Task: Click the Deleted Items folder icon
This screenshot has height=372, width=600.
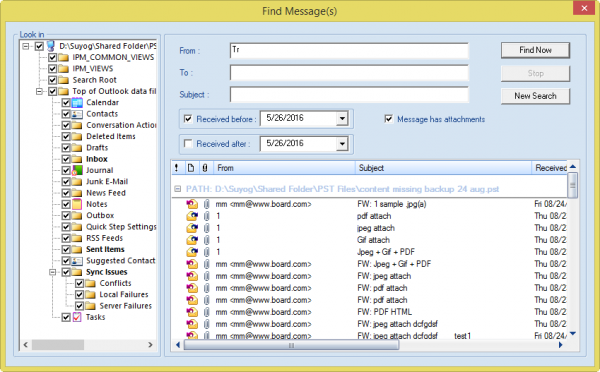Action: pyautogui.click(x=77, y=136)
